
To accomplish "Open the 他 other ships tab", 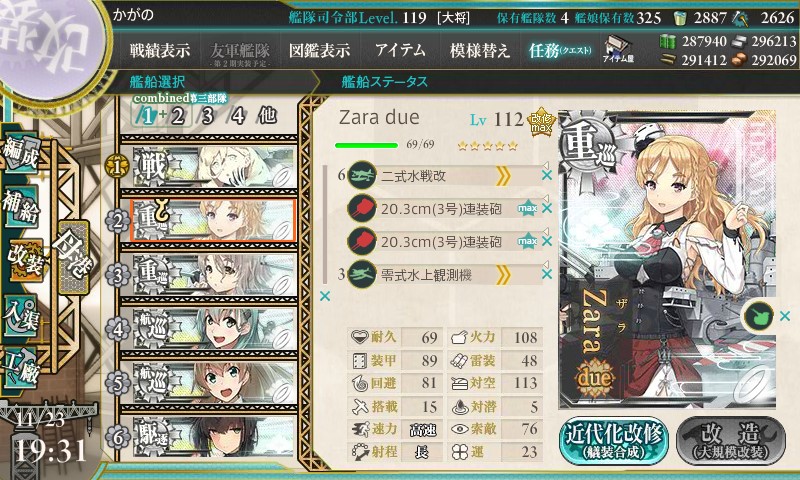I will (267, 115).
